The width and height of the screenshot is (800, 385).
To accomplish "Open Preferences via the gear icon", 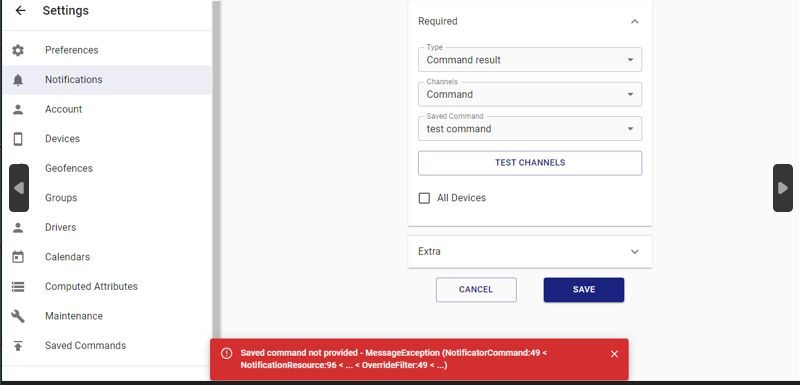I will coord(18,50).
